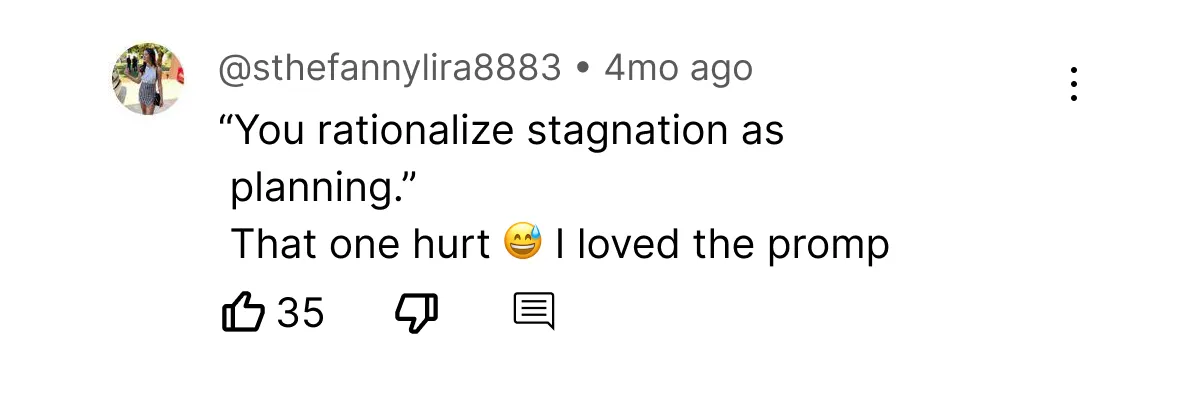Click the sweat-smile emoji in the comment
This screenshot has width=1179, height=417.
[522, 243]
